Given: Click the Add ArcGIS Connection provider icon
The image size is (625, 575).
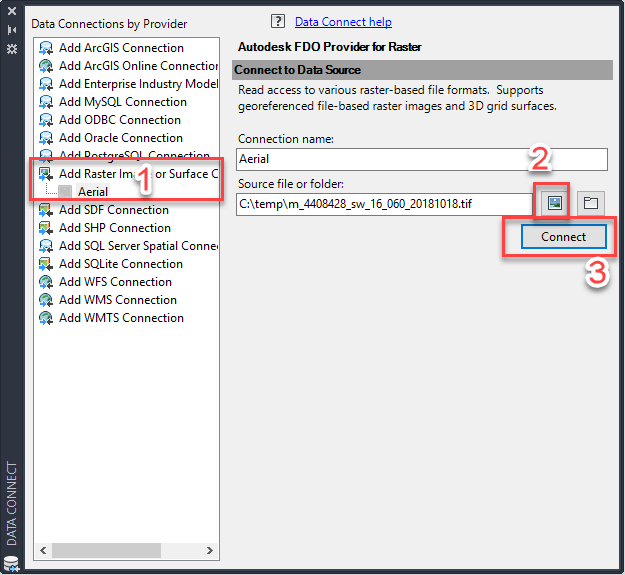Looking at the screenshot, I should pyautogui.click(x=46, y=48).
